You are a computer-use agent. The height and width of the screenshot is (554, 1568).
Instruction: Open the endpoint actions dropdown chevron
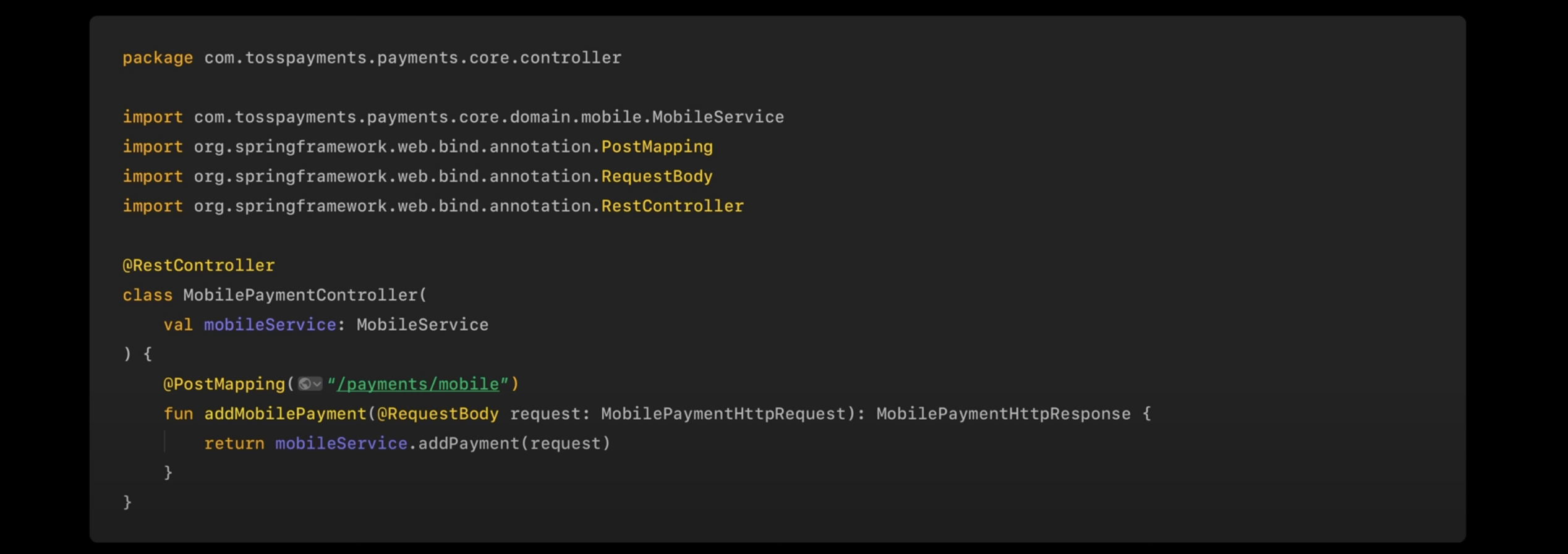click(x=317, y=384)
